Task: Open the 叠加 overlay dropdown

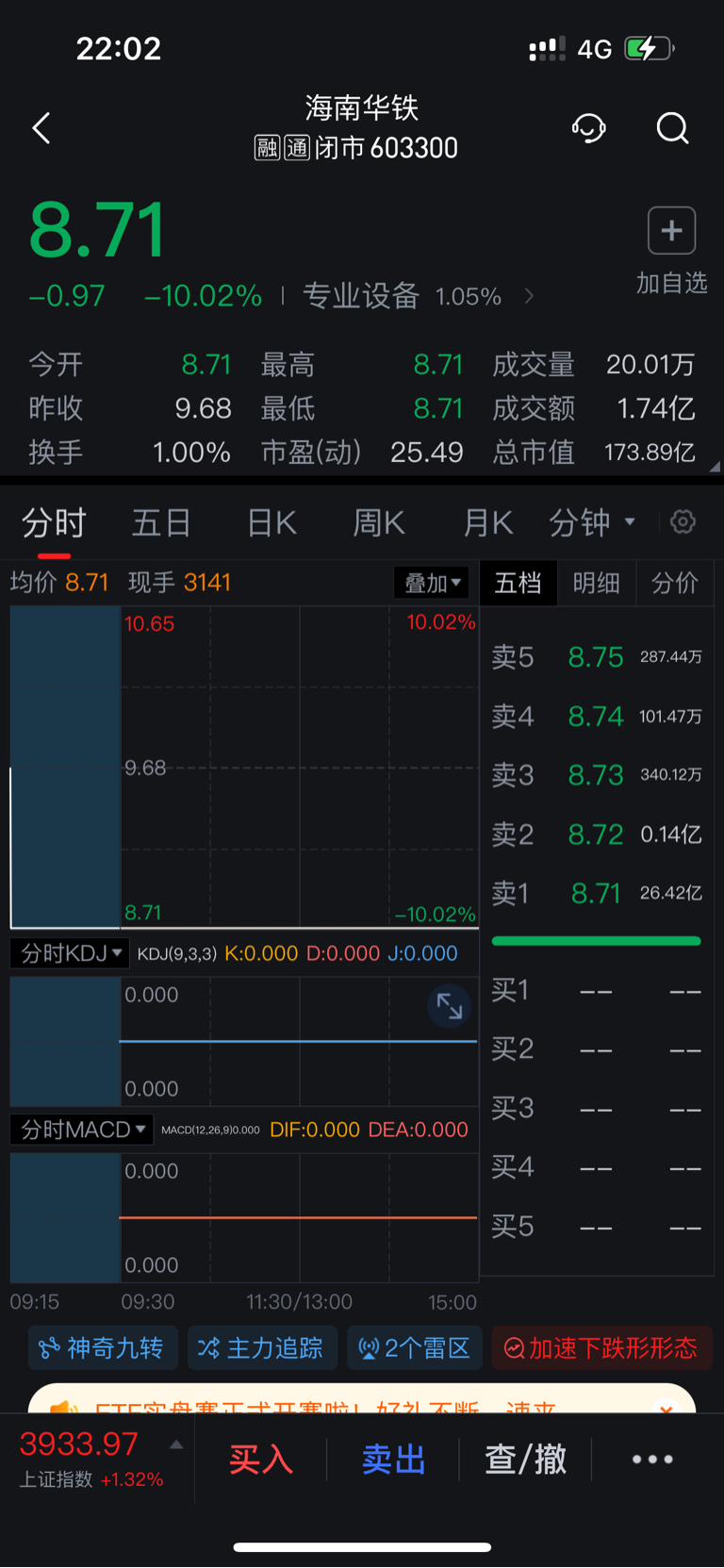Action: click(432, 583)
